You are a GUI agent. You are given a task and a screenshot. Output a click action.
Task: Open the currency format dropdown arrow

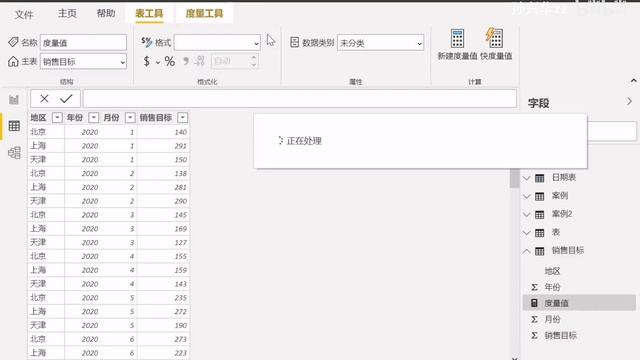pos(158,62)
